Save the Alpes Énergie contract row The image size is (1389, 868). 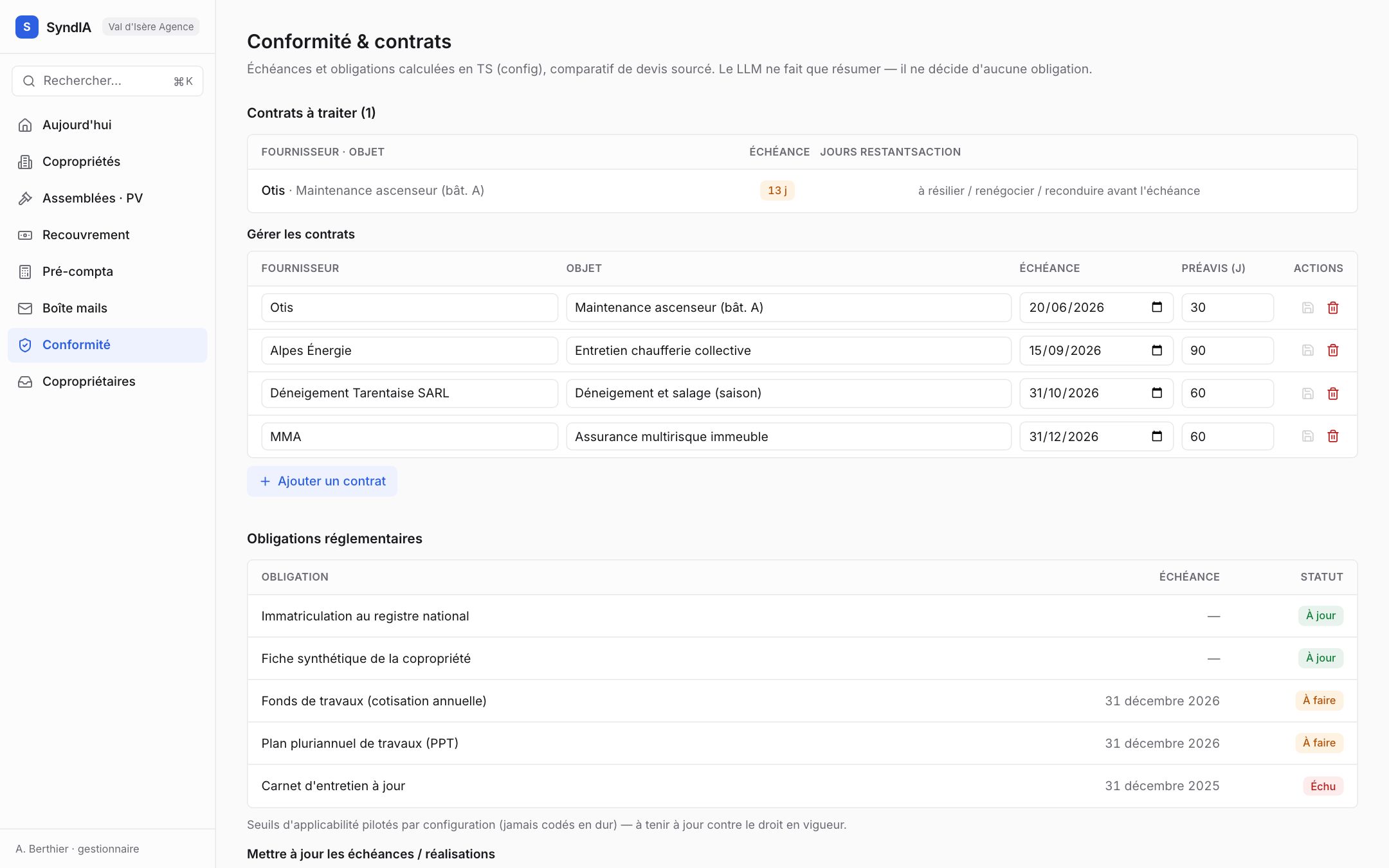pos(1307,350)
